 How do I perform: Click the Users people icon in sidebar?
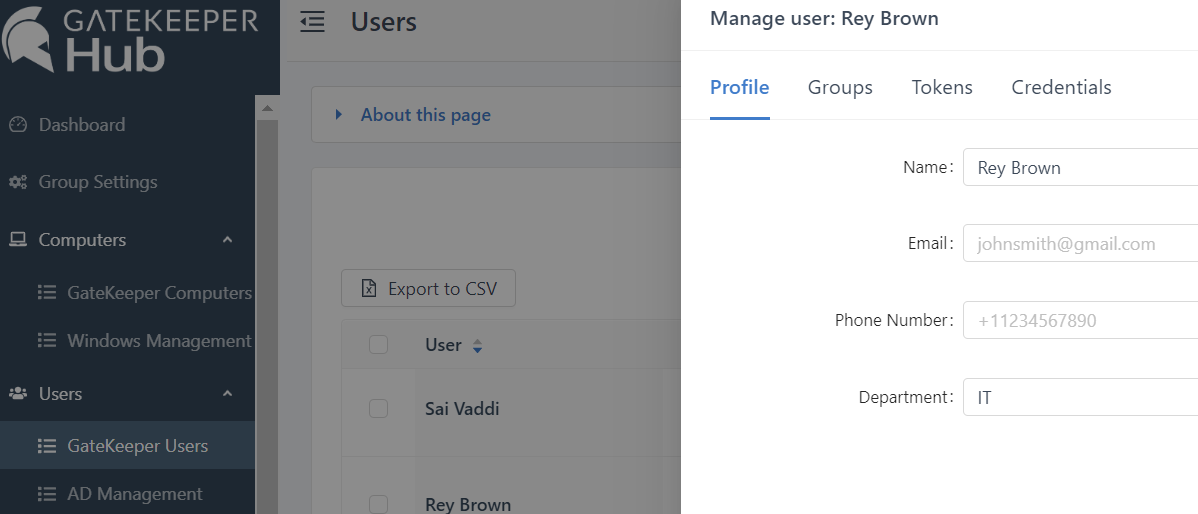click(x=17, y=394)
